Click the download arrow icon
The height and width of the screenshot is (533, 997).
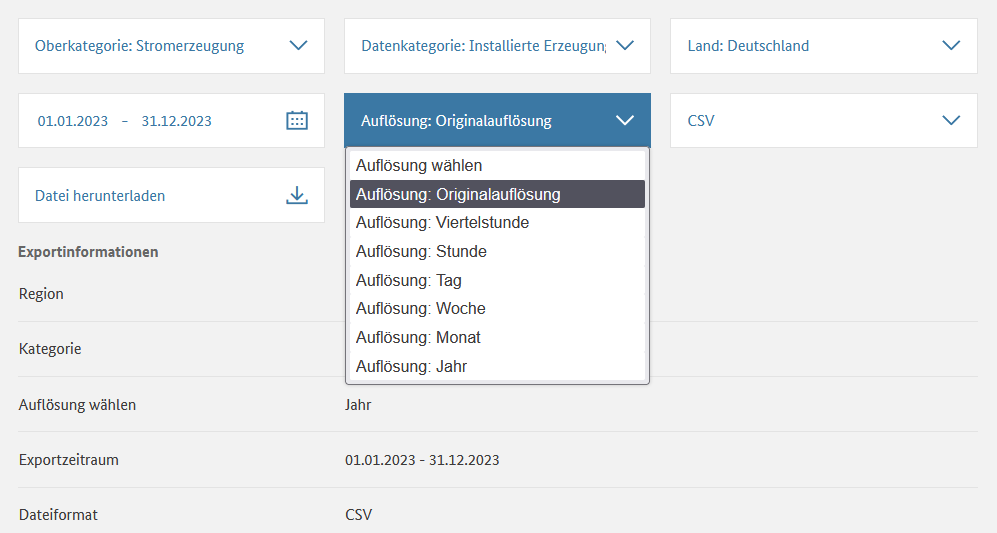(x=297, y=195)
